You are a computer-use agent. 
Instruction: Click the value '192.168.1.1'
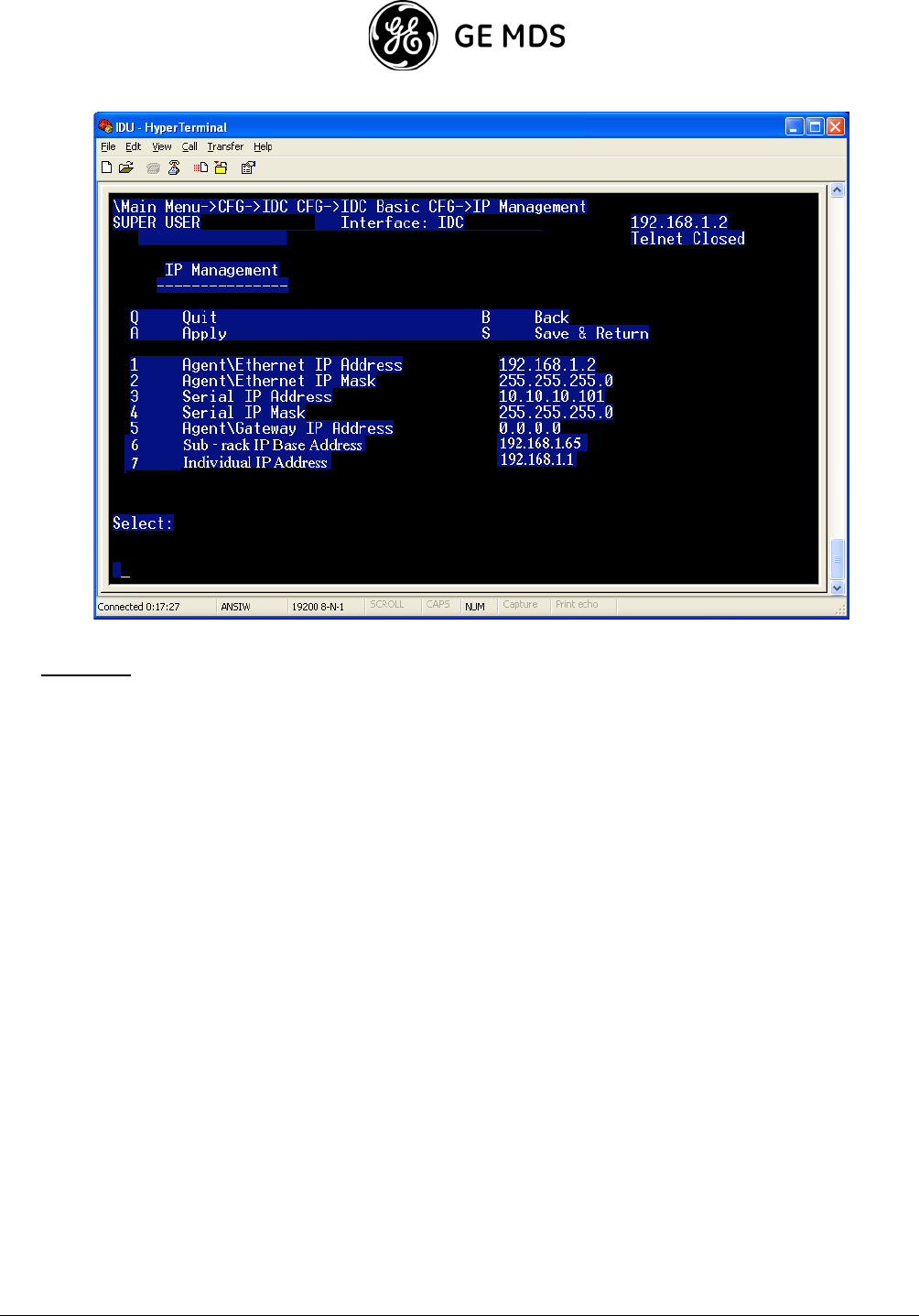point(537,459)
